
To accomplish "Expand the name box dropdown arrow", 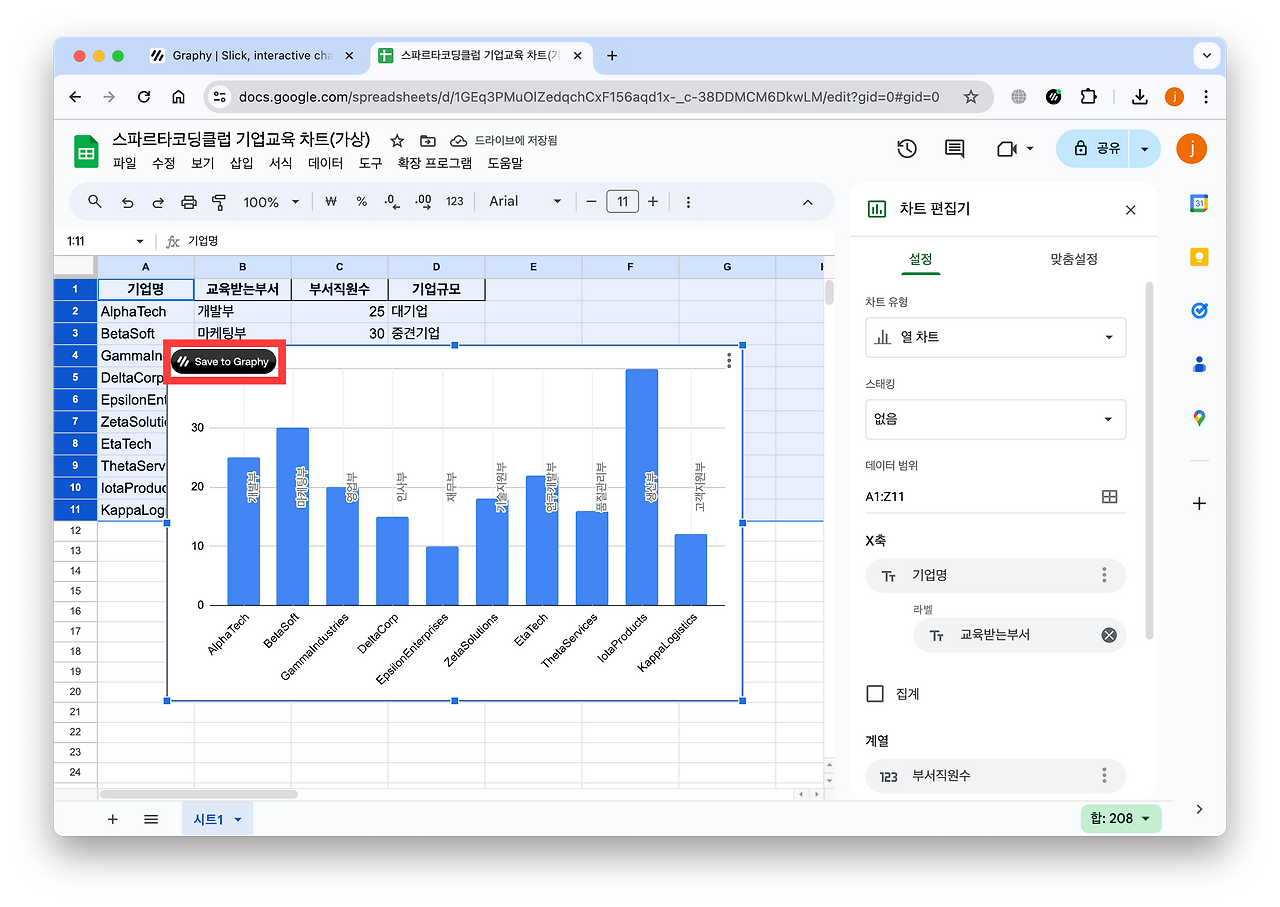I will point(139,242).
